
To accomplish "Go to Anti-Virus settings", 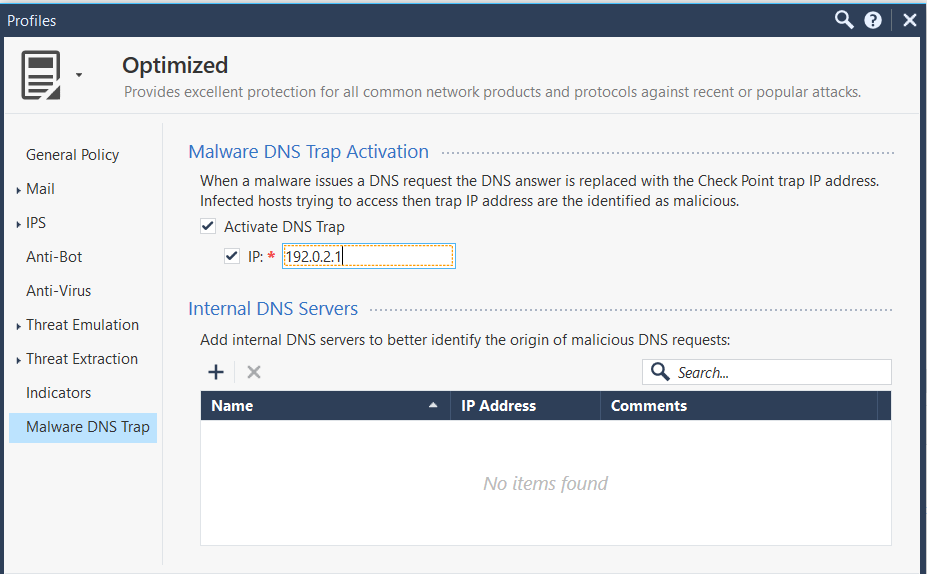I will [58, 291].
